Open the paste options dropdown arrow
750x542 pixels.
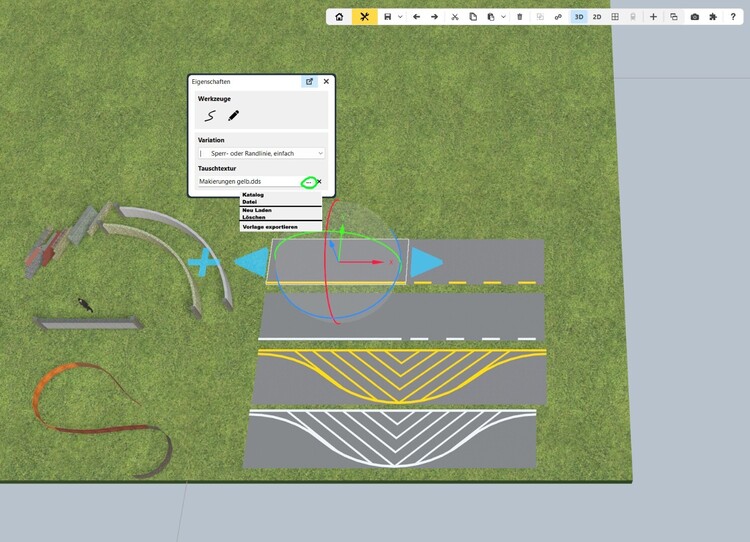[504, 17]
